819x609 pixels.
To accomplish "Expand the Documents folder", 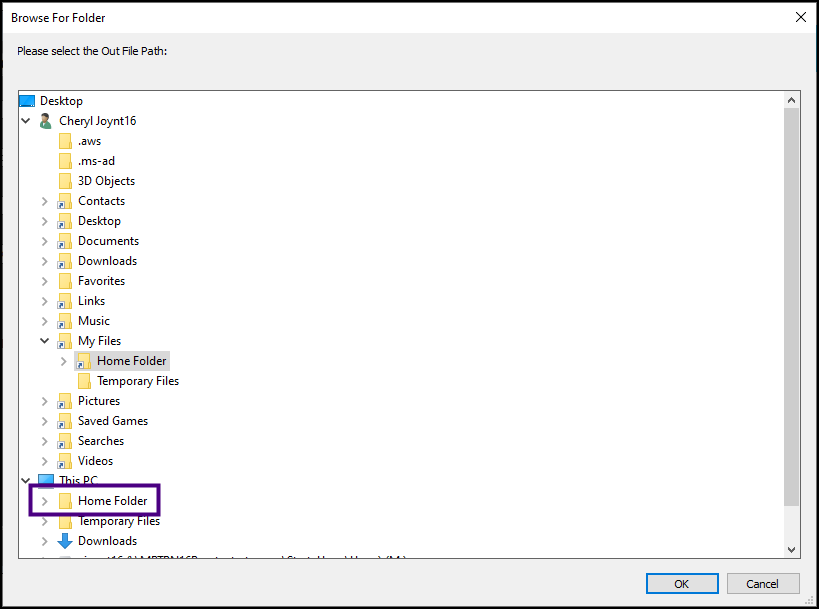I will [x=44, y=241].
